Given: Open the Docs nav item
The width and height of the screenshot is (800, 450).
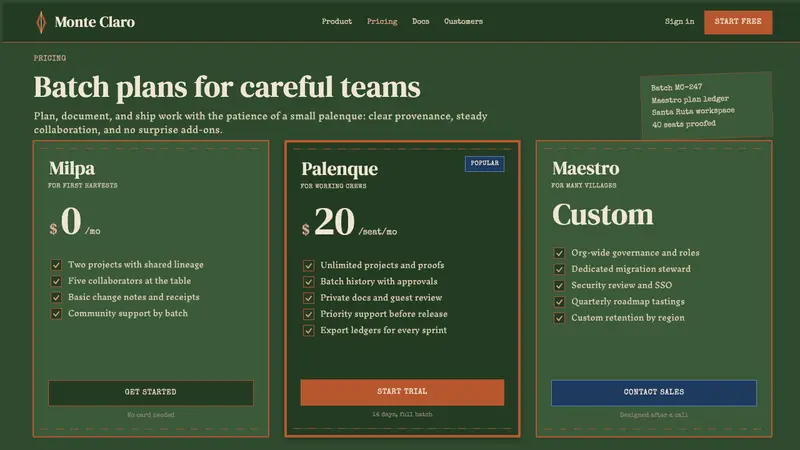Looking at the screenshot, I should [x=420, y=21].
